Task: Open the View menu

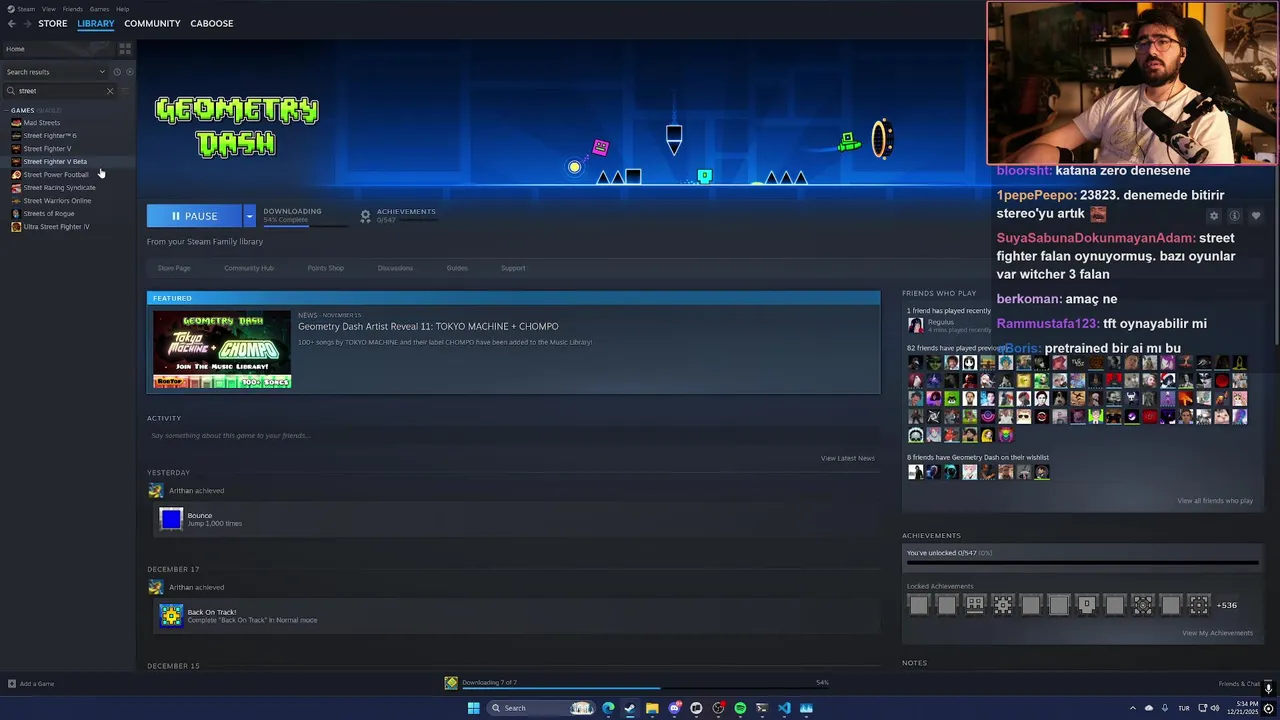Action: (x=48, y=9)
